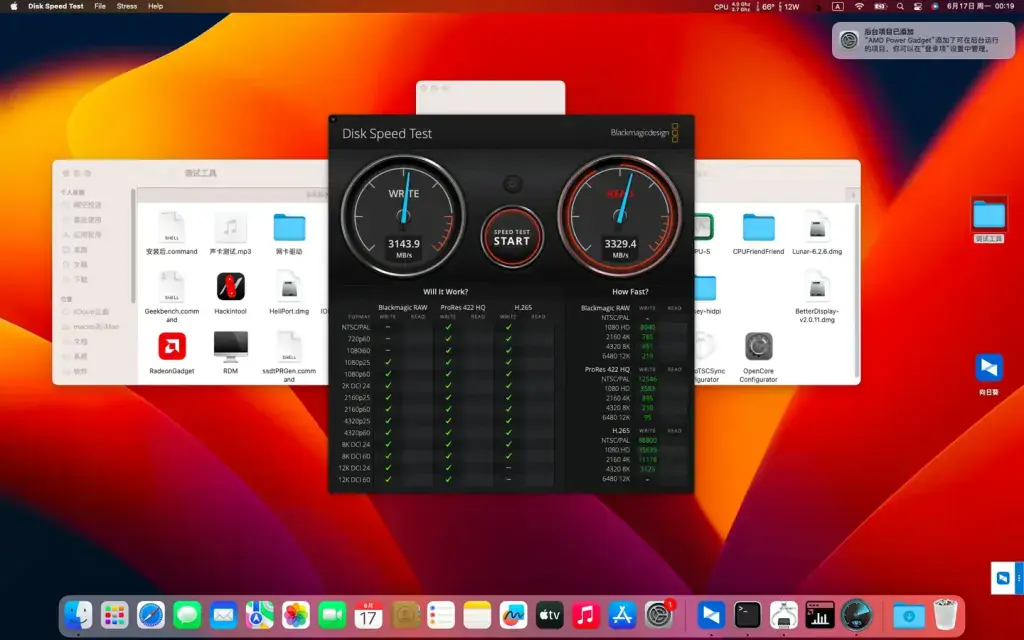Screen dimensions: 1024x640
Task: Click the Blackmagicdesign logo
Action: tap(644, 133)
